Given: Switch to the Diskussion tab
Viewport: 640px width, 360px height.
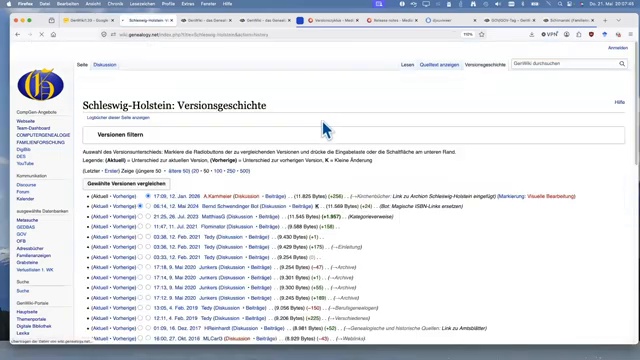Looking at the screenshot, I should [104, 65].
